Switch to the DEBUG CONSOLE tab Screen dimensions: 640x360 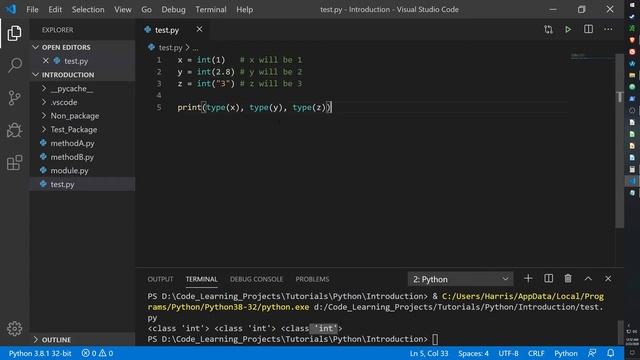pos(256,279)
